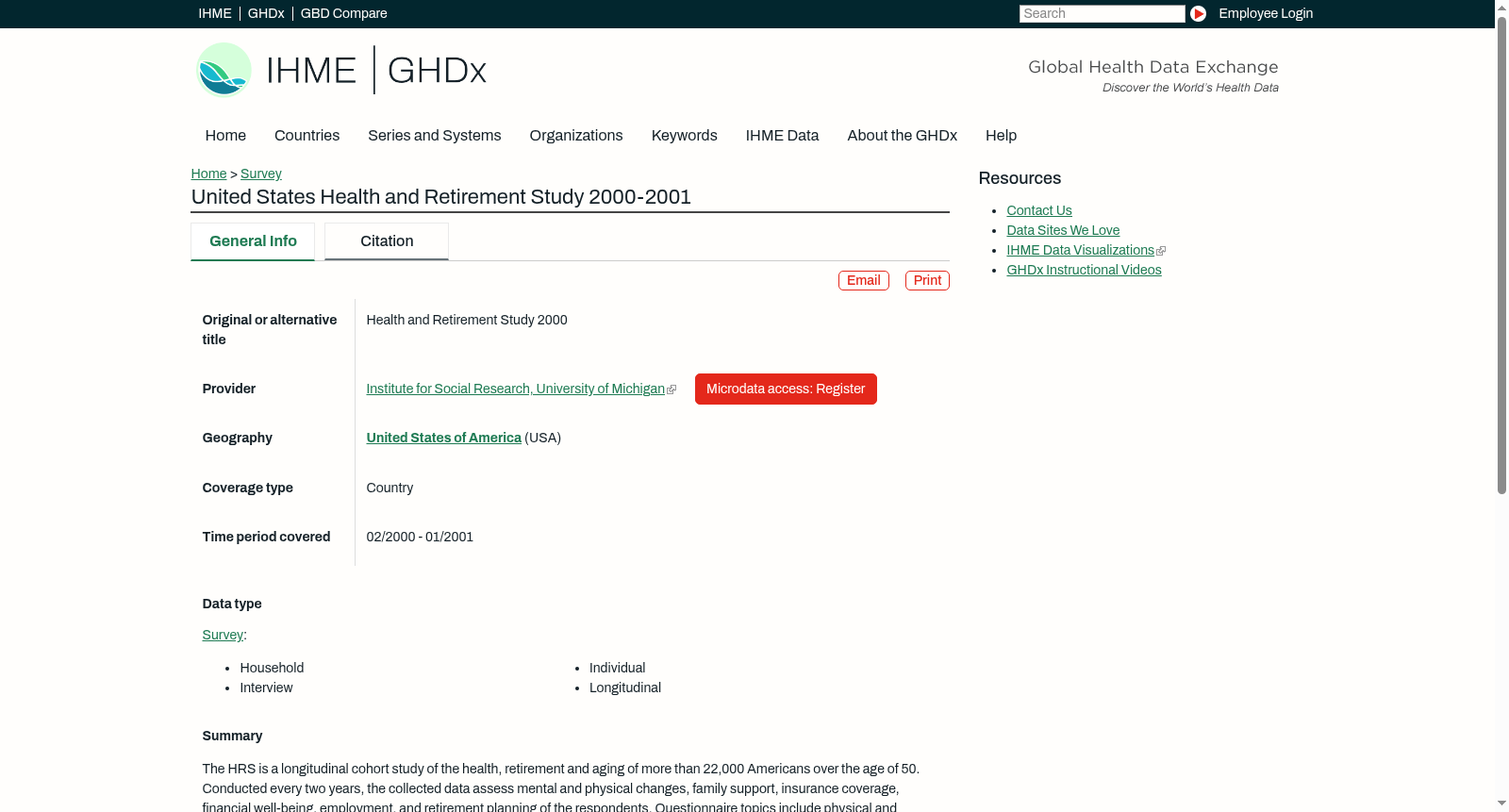The height and width of the screenshot is (812, 1509).
Task: Click the 'Global Health Data Exchange' tagline
Action: coord(1152,67)
